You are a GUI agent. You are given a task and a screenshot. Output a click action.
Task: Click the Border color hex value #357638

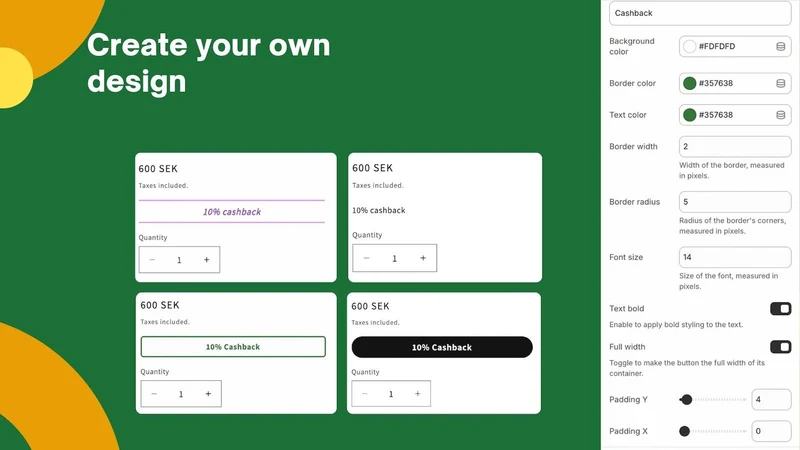point(716,83)
